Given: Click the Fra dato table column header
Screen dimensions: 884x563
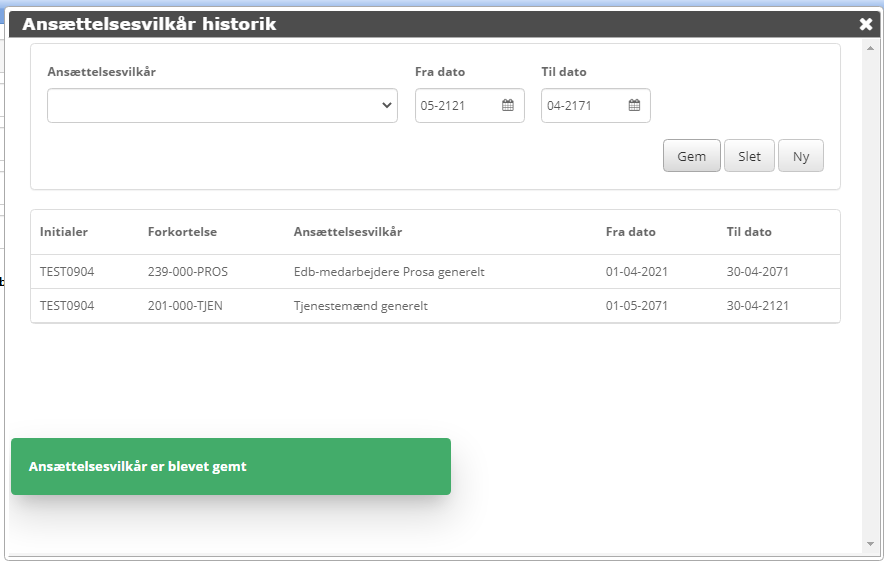Looking at the screenshot, I should tap(631, 232).
